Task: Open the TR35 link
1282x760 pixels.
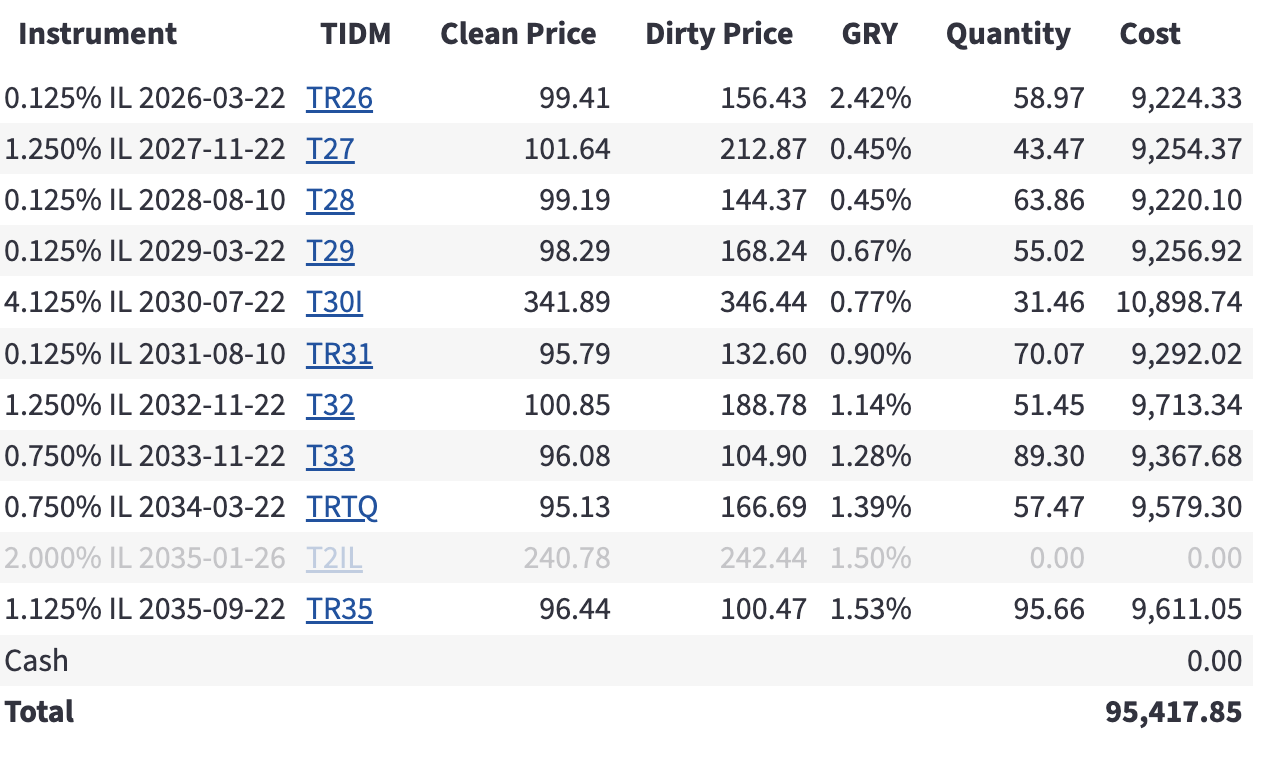Action: (339, 609)
